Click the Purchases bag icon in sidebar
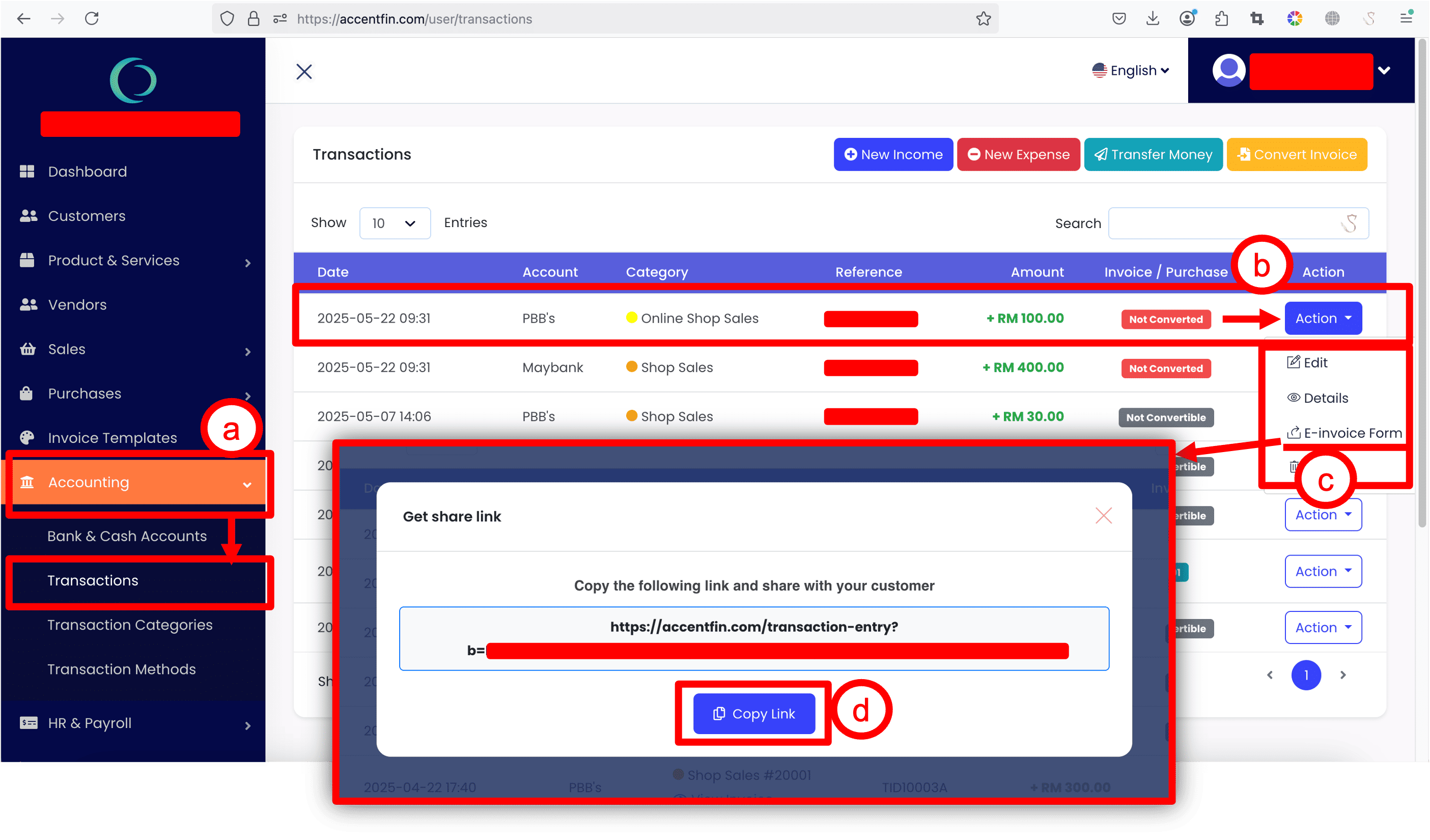 point(26,394)
